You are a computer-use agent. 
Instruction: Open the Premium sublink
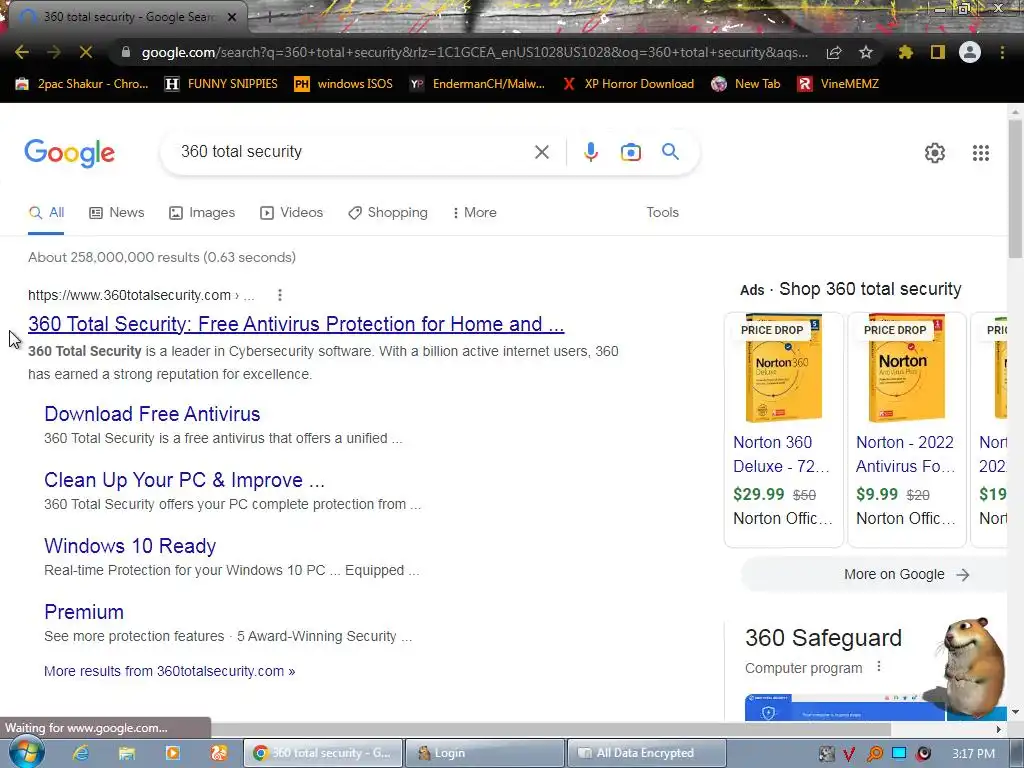click(84, 612)
